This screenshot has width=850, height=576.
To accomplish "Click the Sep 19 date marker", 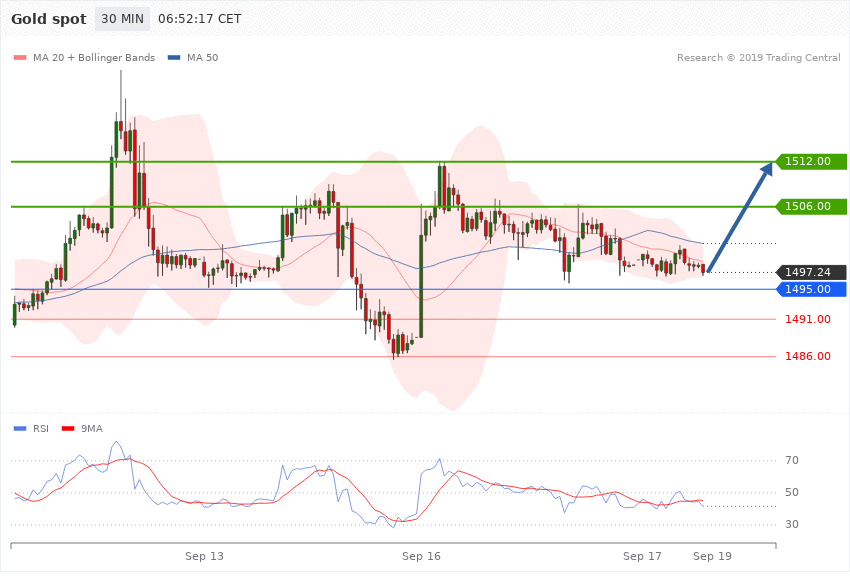I will (712, 556).
